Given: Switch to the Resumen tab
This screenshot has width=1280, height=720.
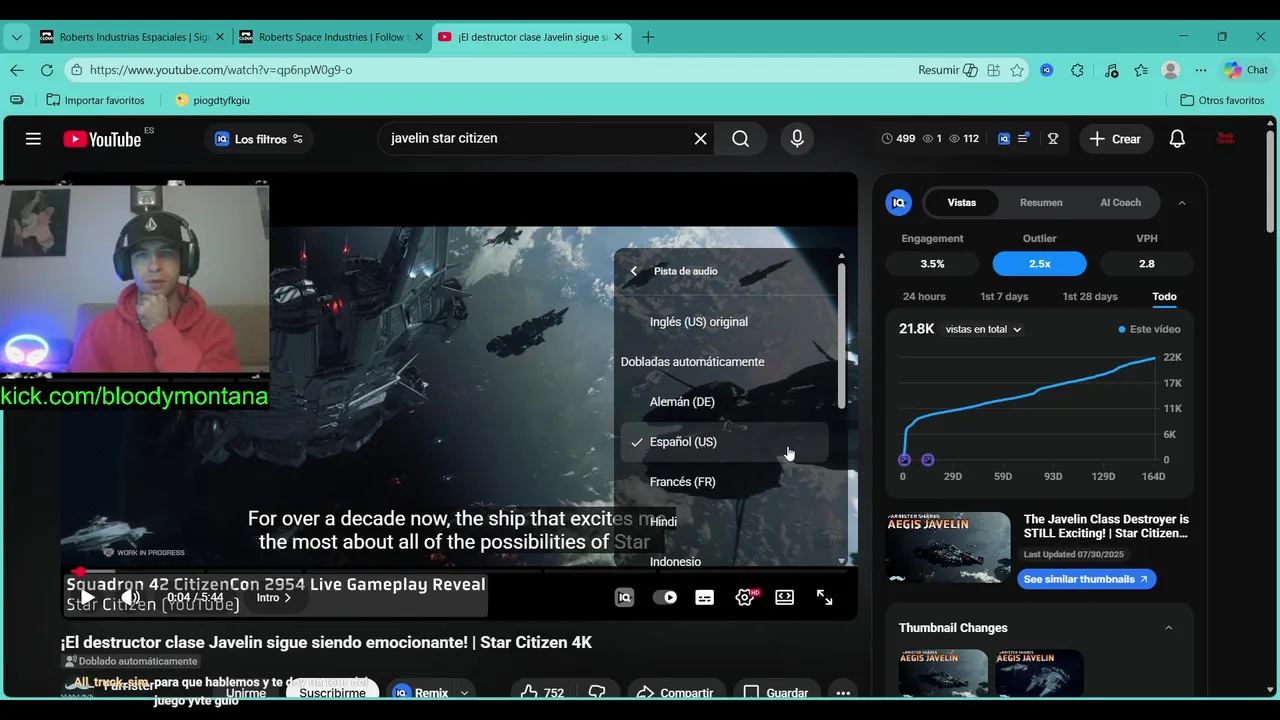Looking at the screenshot, I should pos(1041,203).
